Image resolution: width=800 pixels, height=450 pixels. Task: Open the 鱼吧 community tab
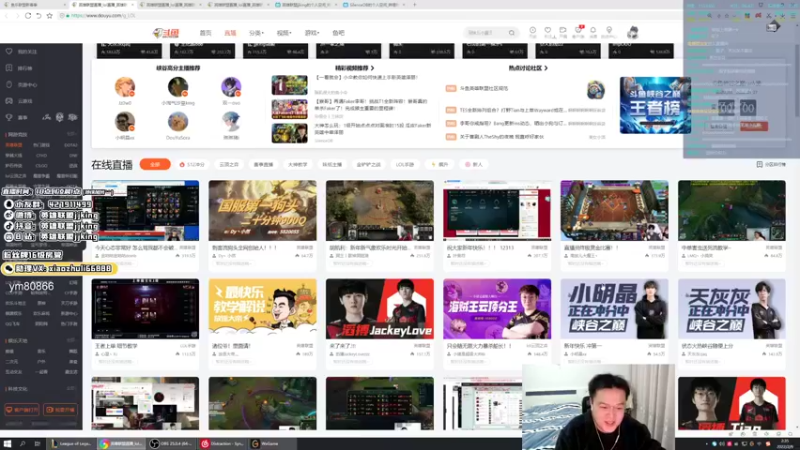pos(338,33)
